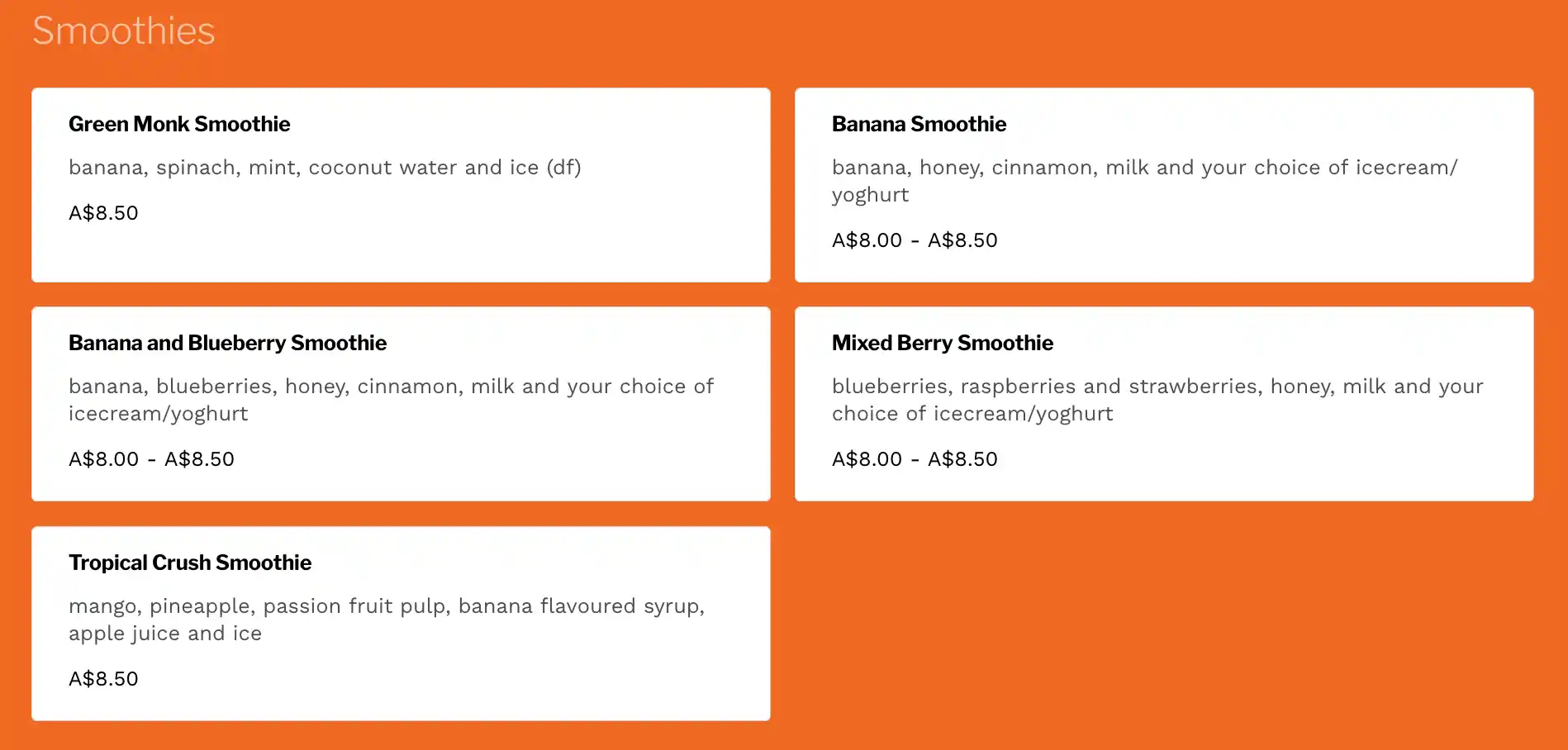This screenshot has width=1568, height=750.
Task: Click the Banana Smoothie price range
Action: pyautogui.click(x=915, y=240)
